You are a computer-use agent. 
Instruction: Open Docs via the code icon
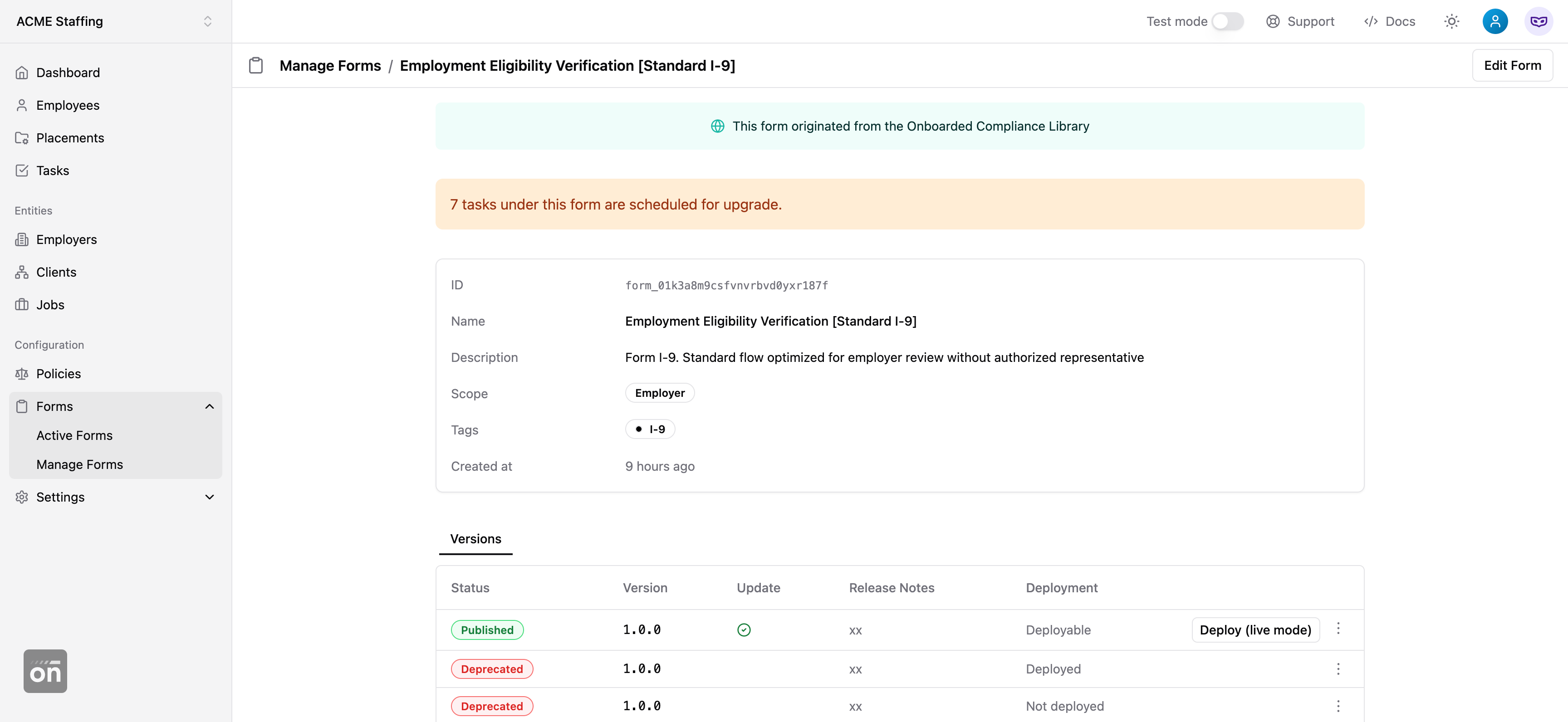pos(1371,21)
